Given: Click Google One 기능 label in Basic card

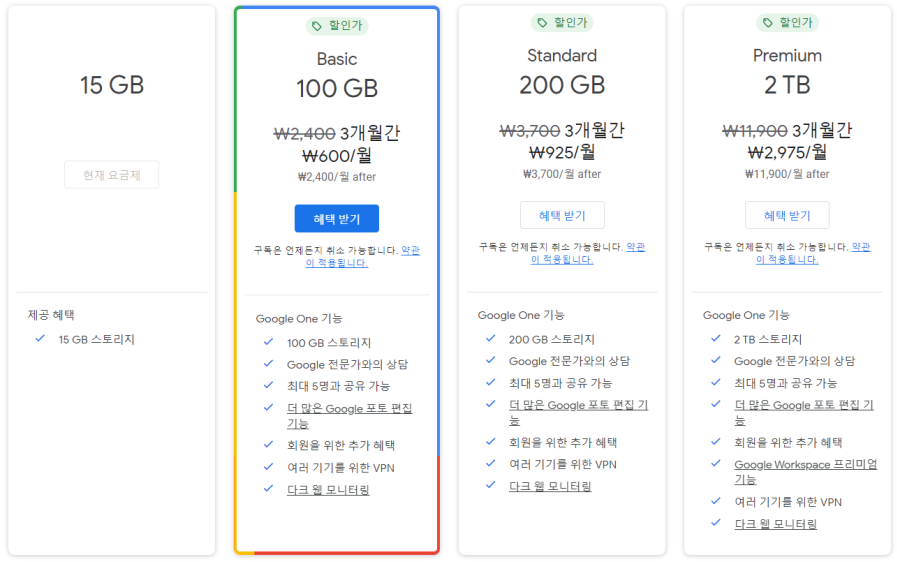Looking at the screenshot, I should pyautogui.click(x=299, y=318).
